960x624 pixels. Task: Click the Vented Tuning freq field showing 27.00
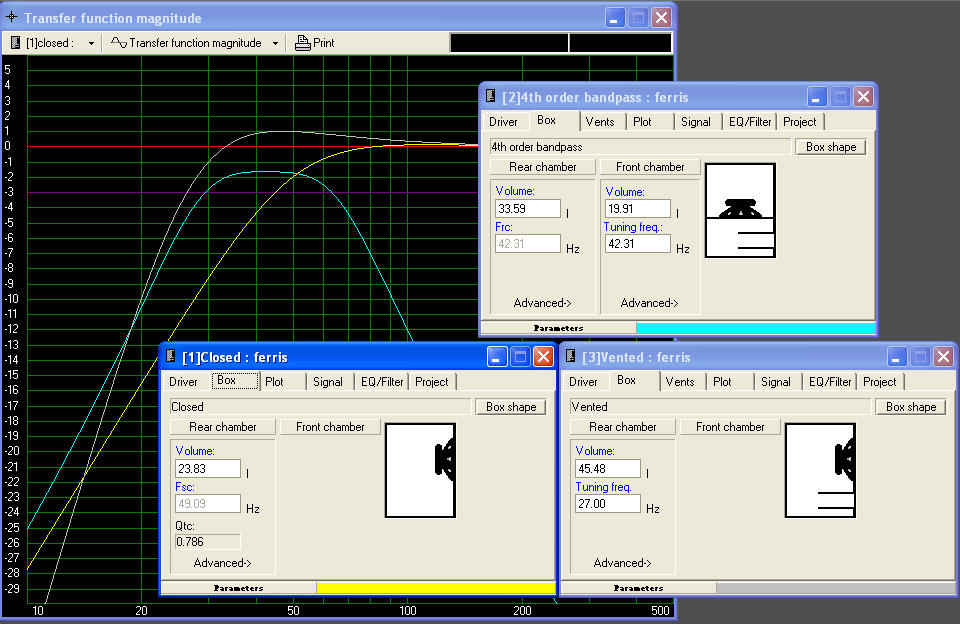607,504
